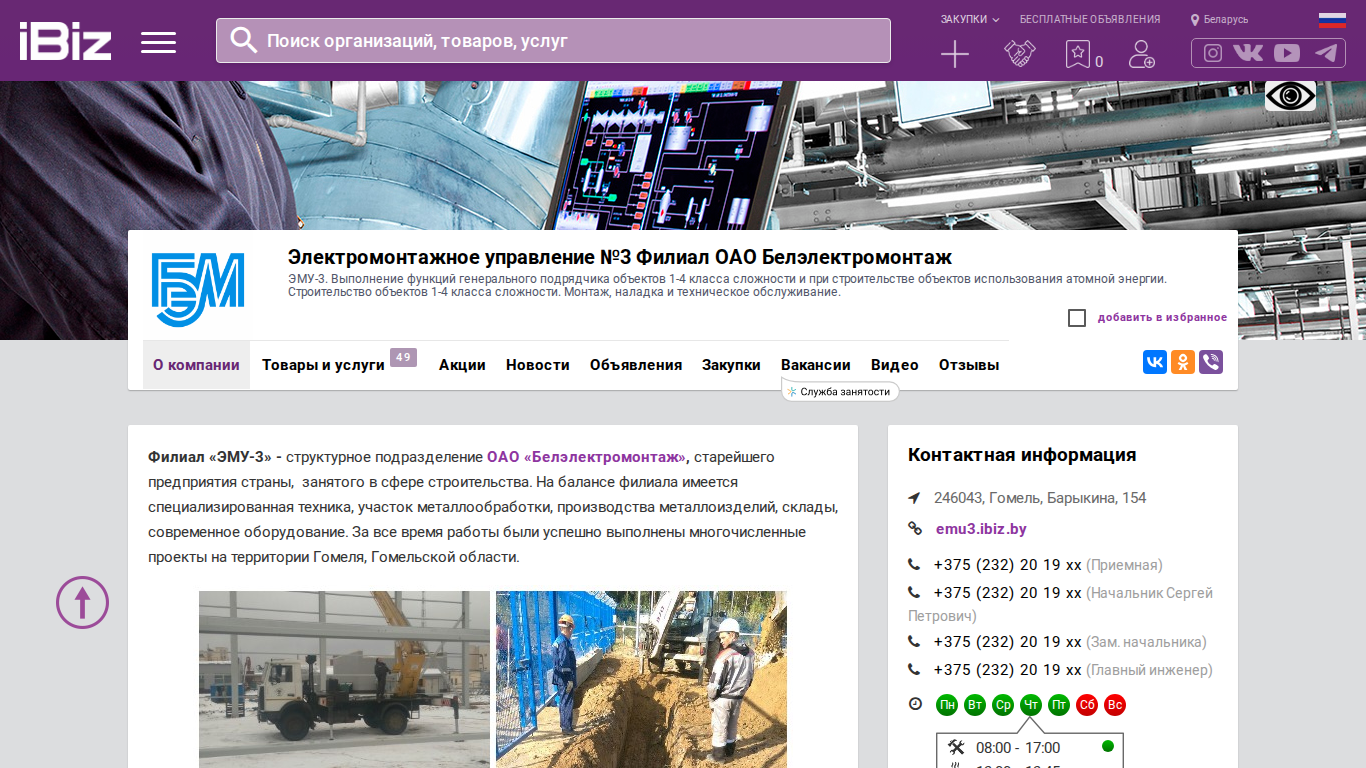This screenshot has width=1366, height=768.
Task: Change region from Беларусь
Action: (x=1220, y=19)
